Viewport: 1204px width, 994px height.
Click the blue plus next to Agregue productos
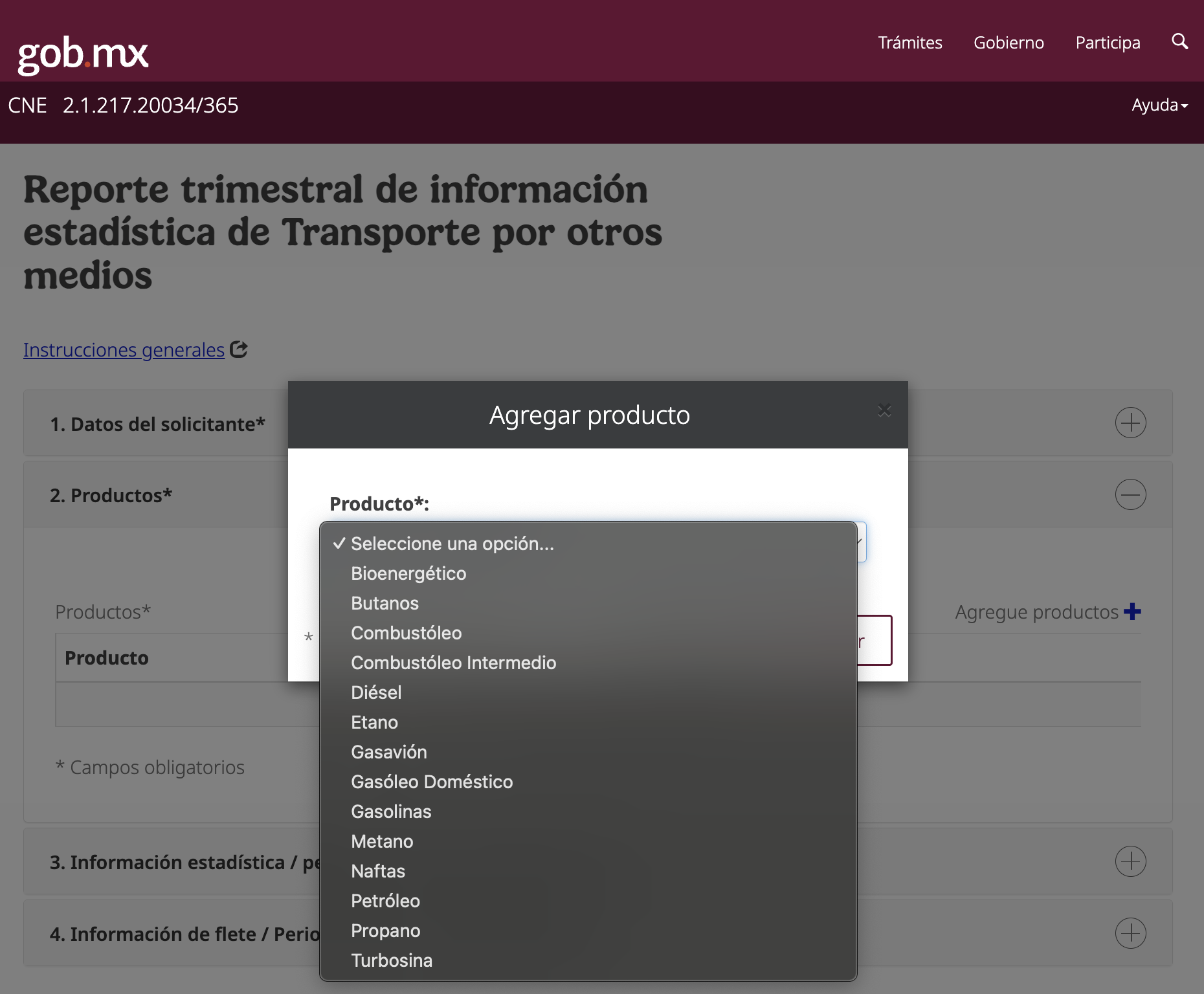point(1132,612)
